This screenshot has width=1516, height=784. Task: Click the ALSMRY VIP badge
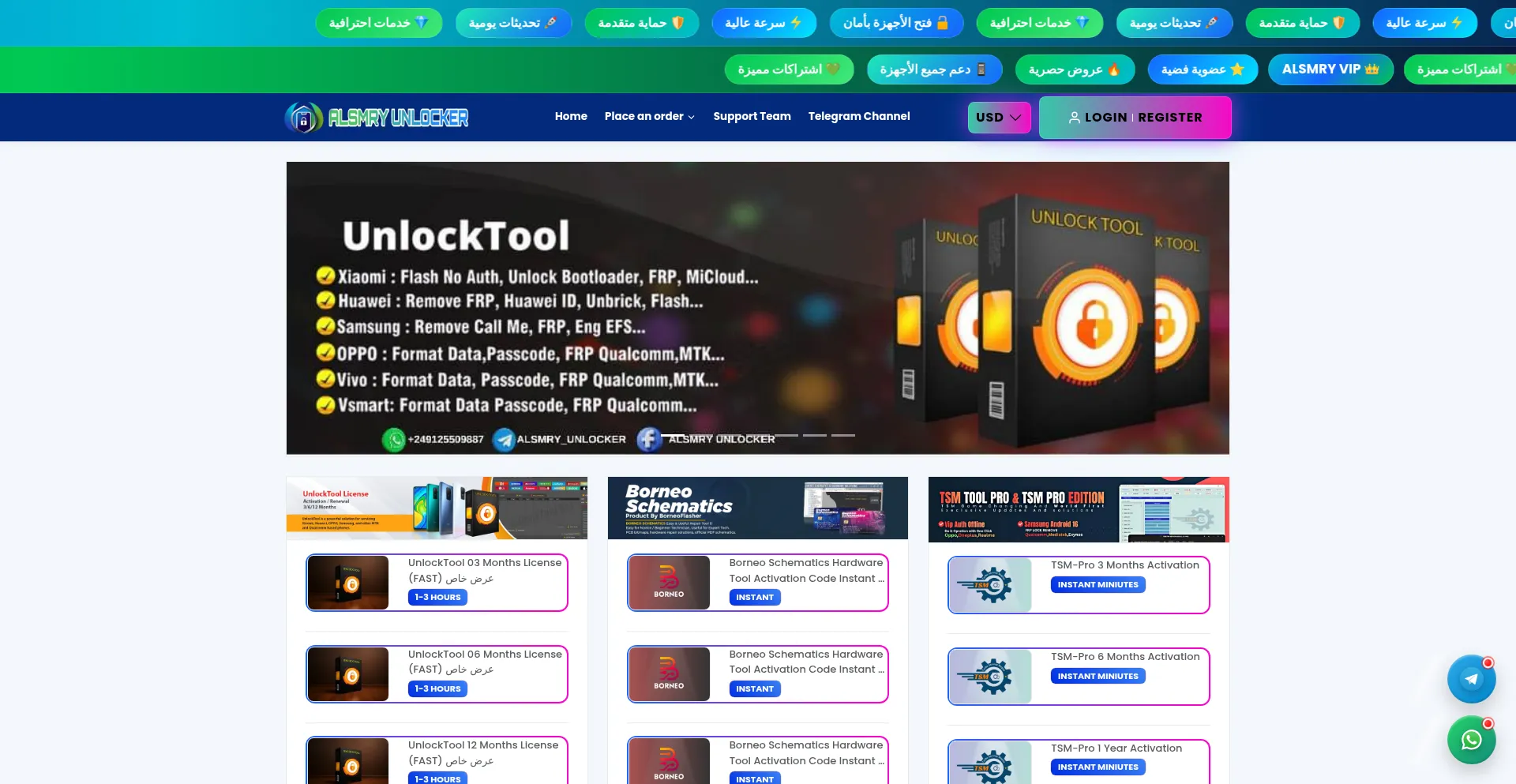(x=1330, y=69)
